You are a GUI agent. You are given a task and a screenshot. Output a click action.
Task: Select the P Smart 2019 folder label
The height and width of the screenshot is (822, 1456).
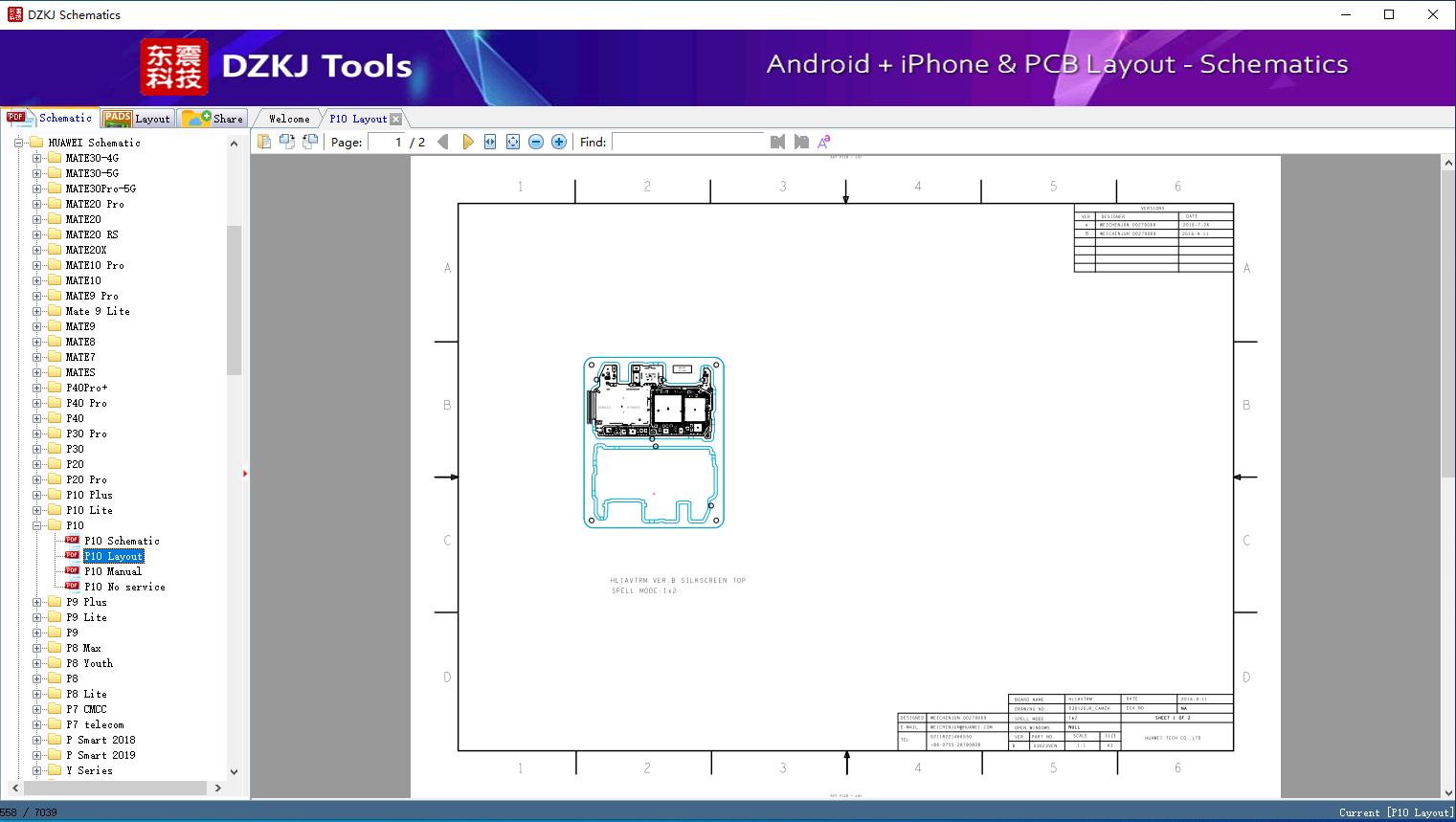point(101,755)
